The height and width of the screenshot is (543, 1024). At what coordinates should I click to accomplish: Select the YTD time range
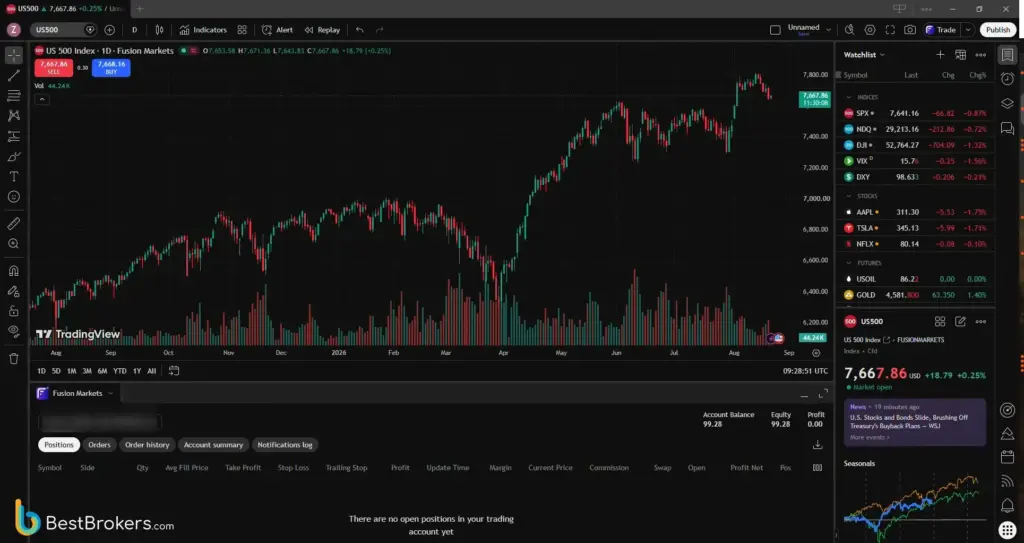(x=120, y=371)
